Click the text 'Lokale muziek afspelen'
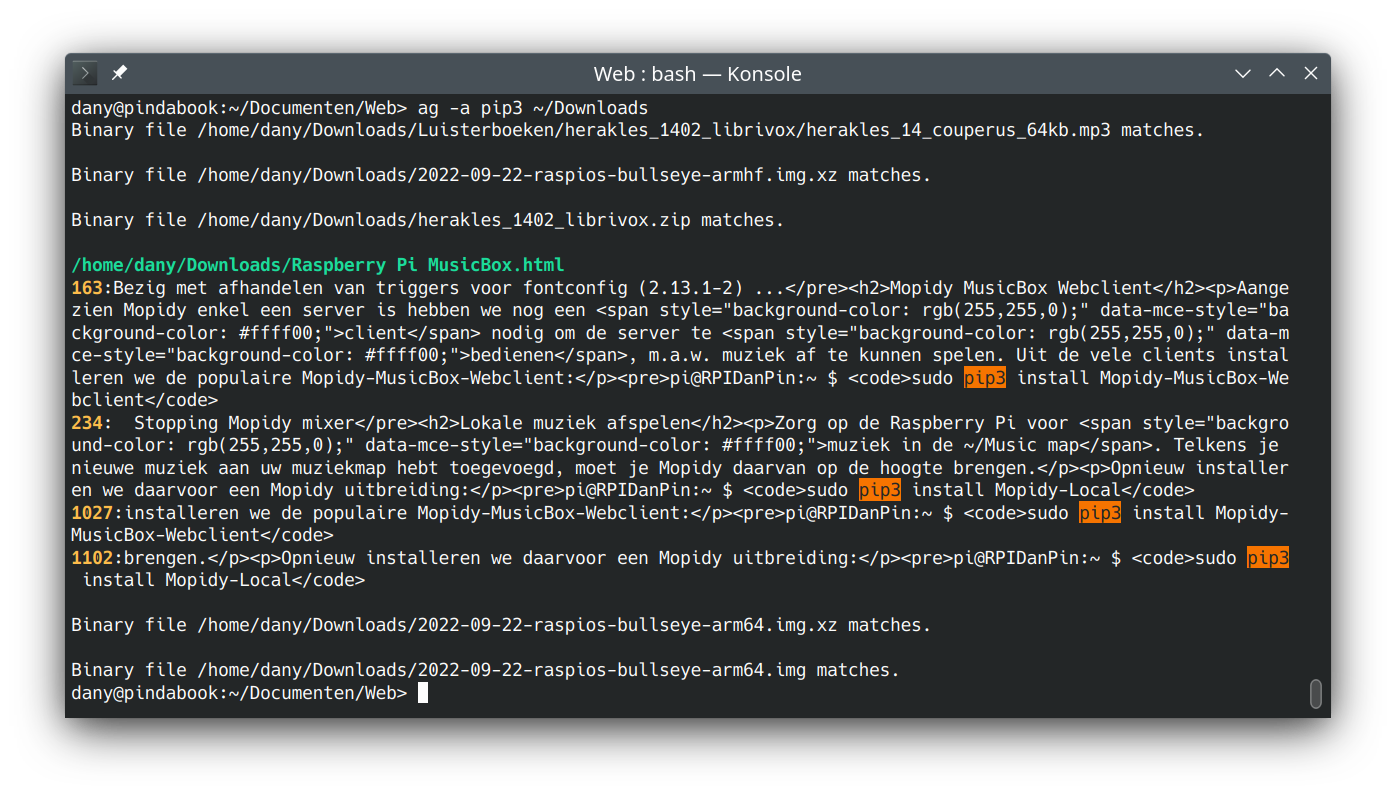Viewport: 1396px width, 795px height. pyautogui.click(x=575, y=423)
